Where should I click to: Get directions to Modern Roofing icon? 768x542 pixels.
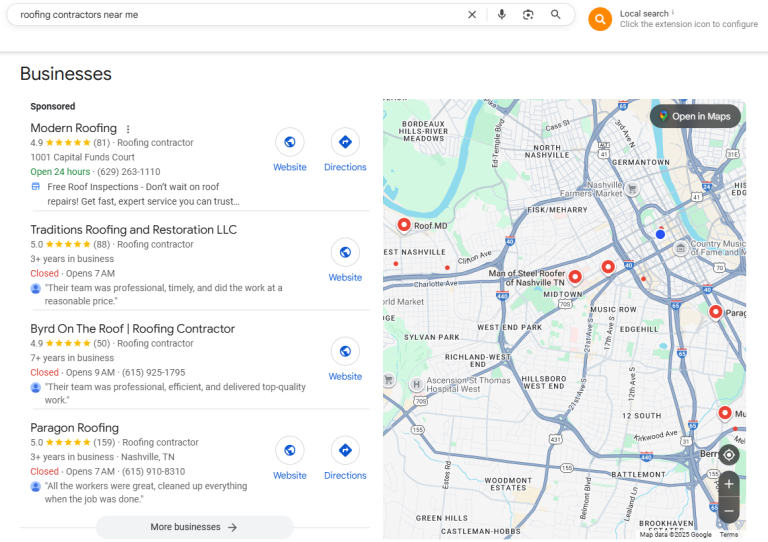coord(345,142)
